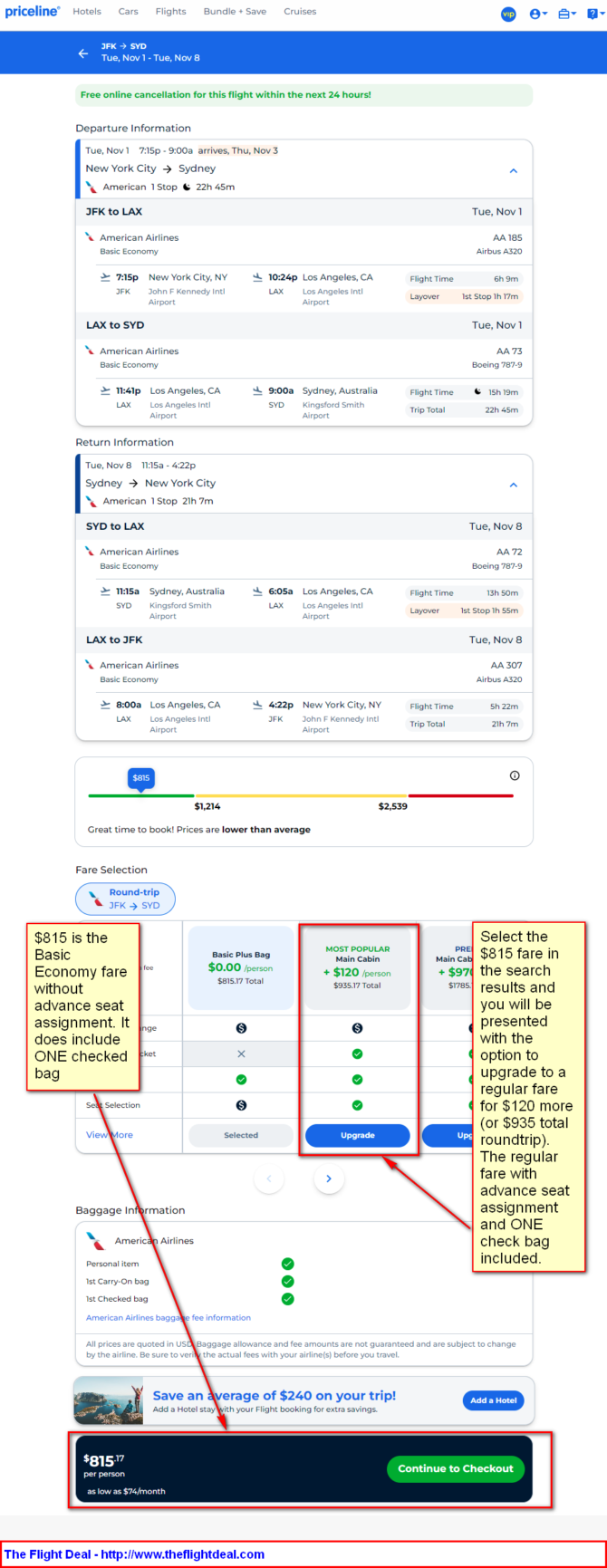This screenshot has height=1568, width=607.
Task: Click the Add a Hotel button
Action: 493,1400
